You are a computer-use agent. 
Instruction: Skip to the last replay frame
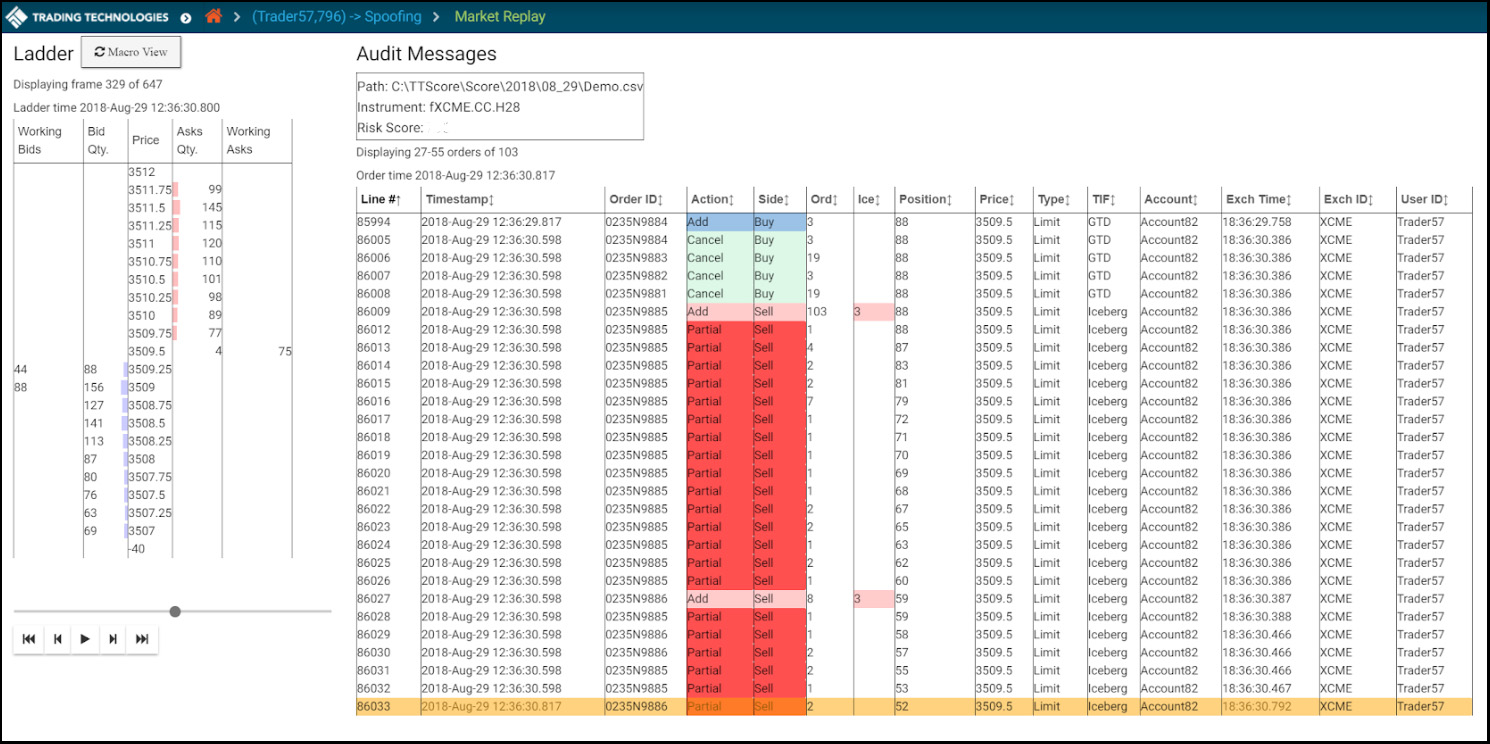(x=141, y=639)
